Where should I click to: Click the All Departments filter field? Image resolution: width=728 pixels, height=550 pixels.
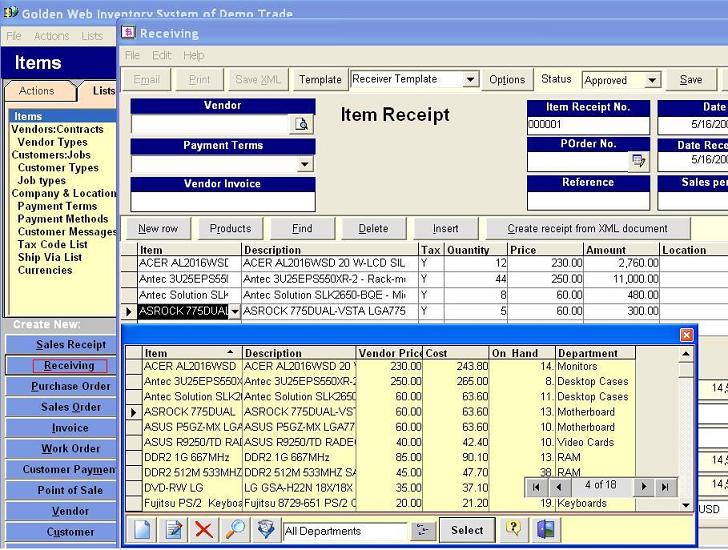click(x=345, y=531)
